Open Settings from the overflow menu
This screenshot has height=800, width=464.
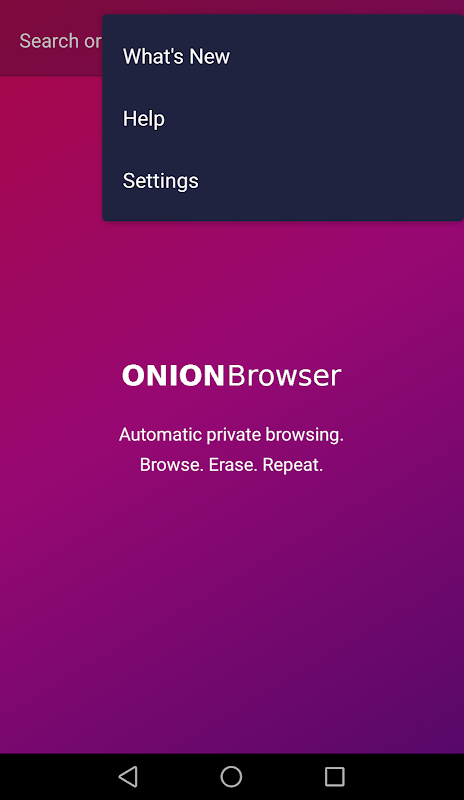click(283, 181)
